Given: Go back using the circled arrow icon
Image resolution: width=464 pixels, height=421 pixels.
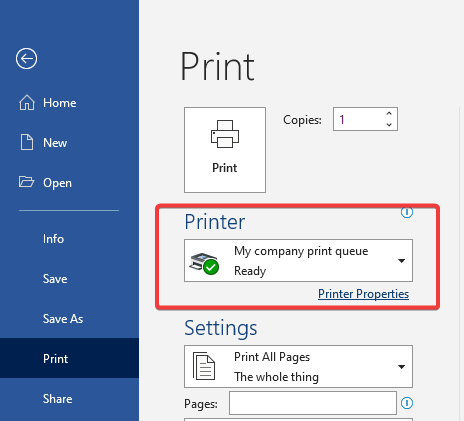Looking at the screenshot, I should [26, 59].
